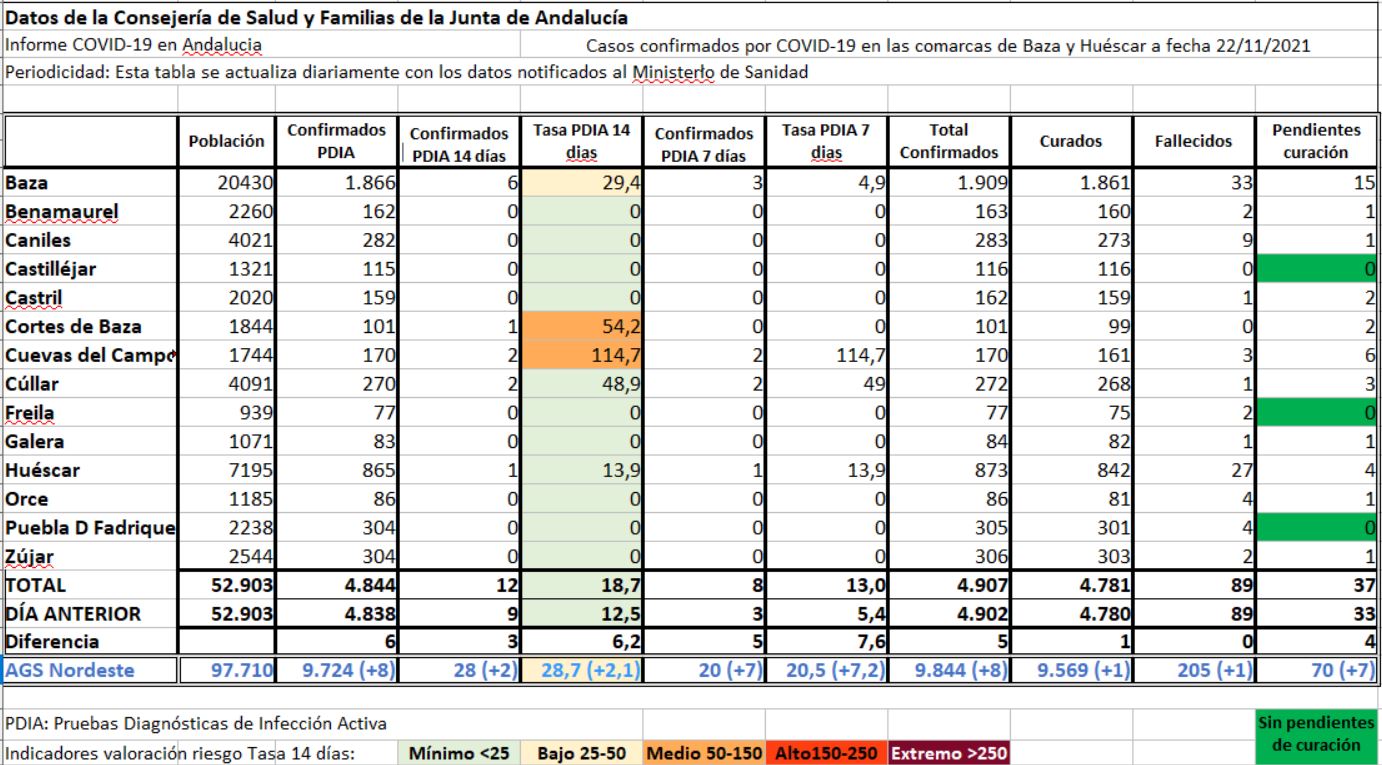The height and width of the screenshot is (765, 1382).
Task: Click the Población column header
Action: (227, 142)
